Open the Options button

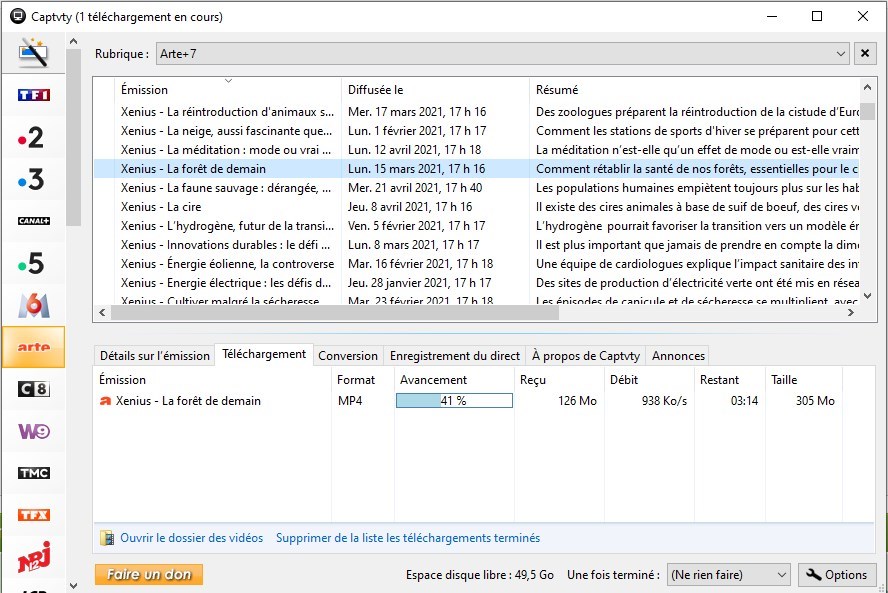pos(837,575)
